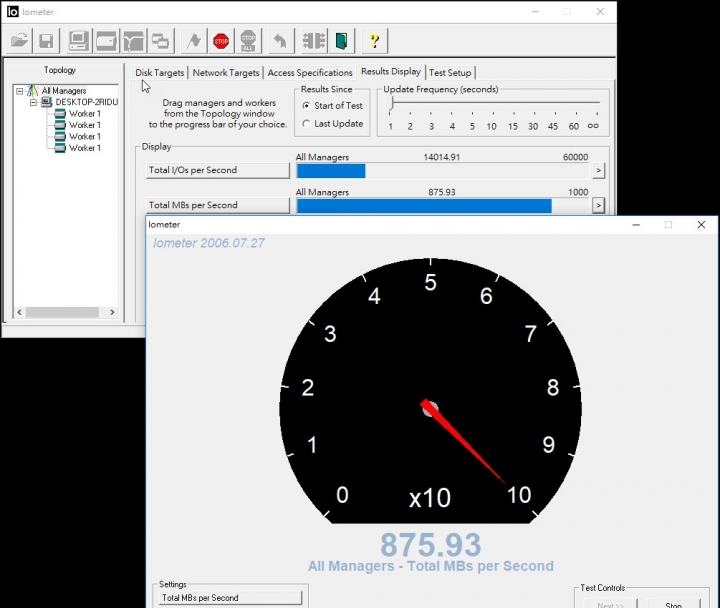
Task: Expand Total I/Os per Second details arrow
Action: [x=598, y=171]
